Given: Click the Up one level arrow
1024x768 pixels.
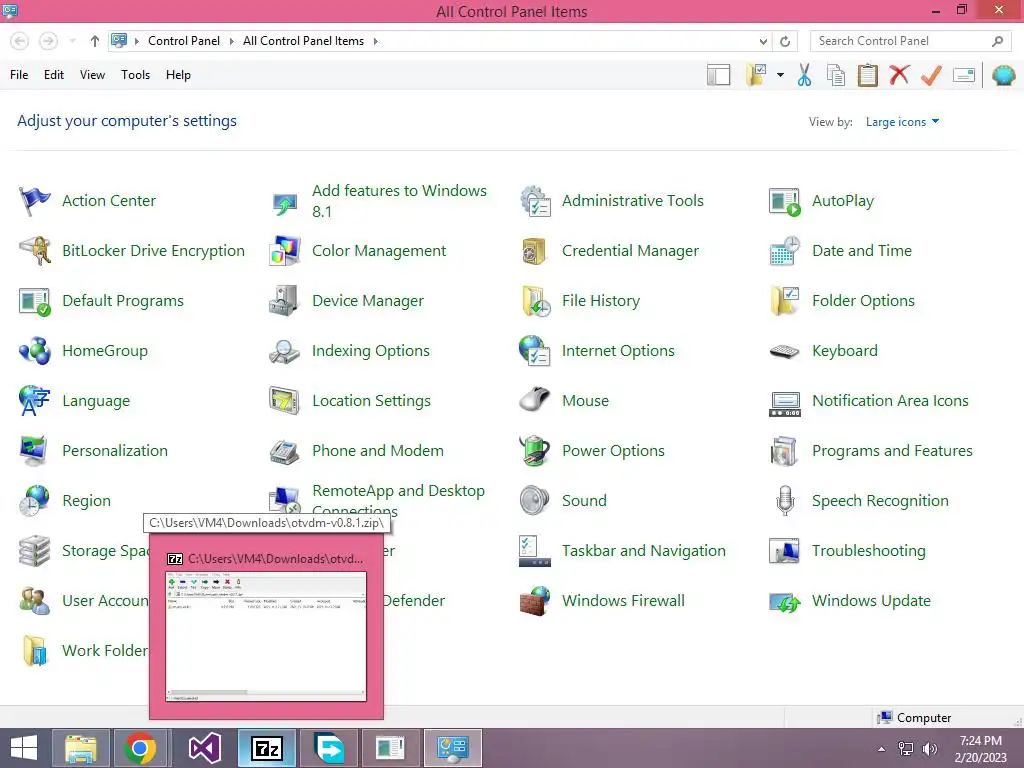Looking at the screenshot, I should [95, 41].
